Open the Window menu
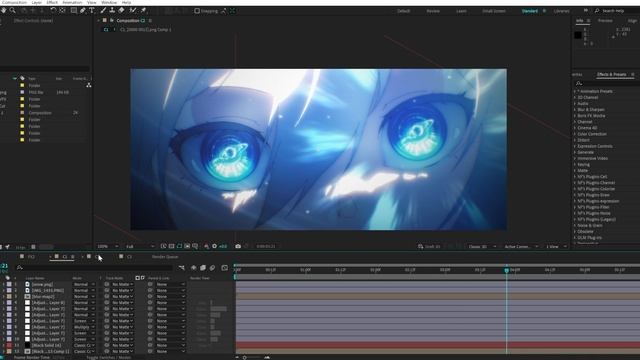The height and width of the screenshot is (360, 640). (x=109, y=2)
